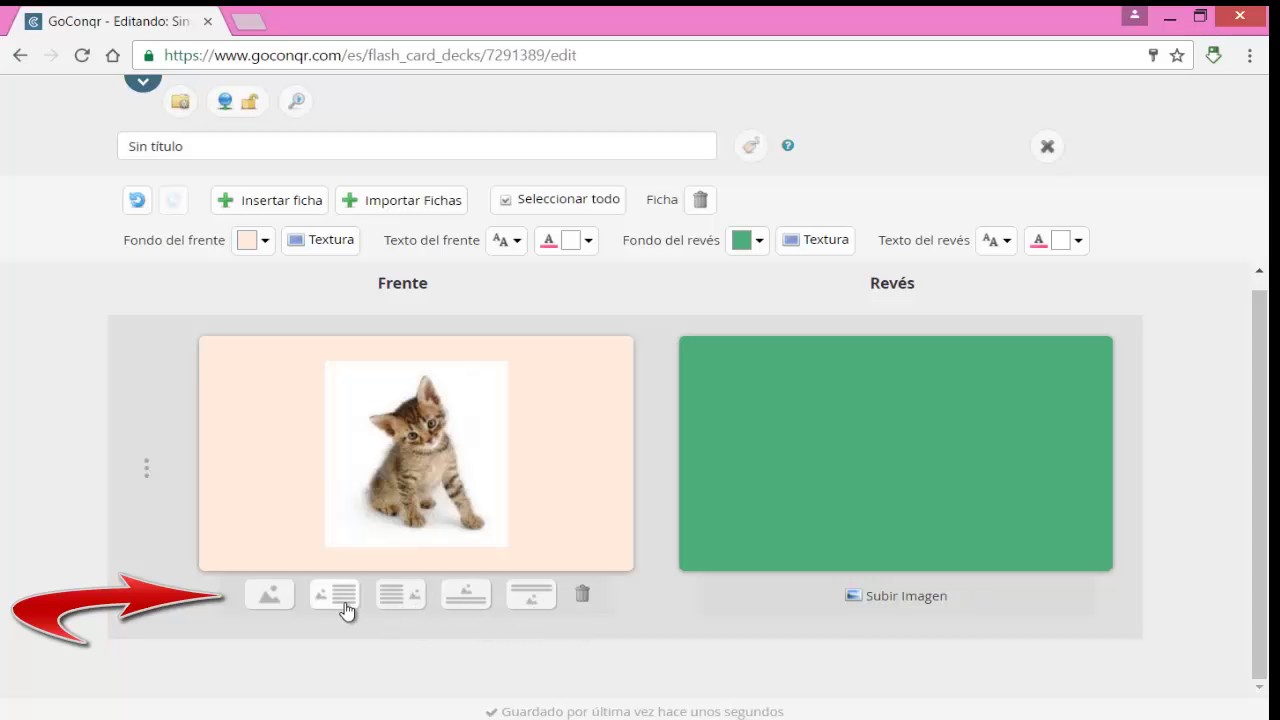The height and width of the screenshot is (720, 1280).
Task: Choose text-above-image layout
Action: click(x=531, y=595)
